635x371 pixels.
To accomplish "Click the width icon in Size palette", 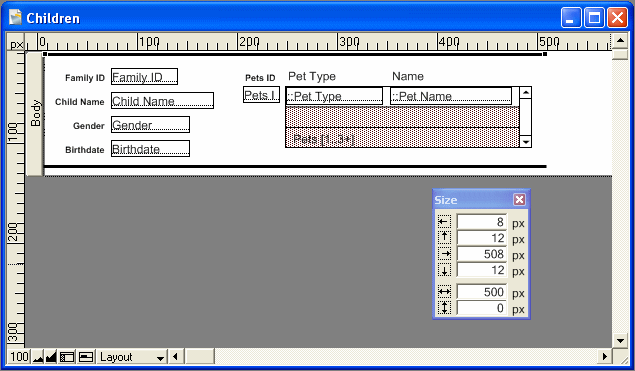I will (444, 292).
